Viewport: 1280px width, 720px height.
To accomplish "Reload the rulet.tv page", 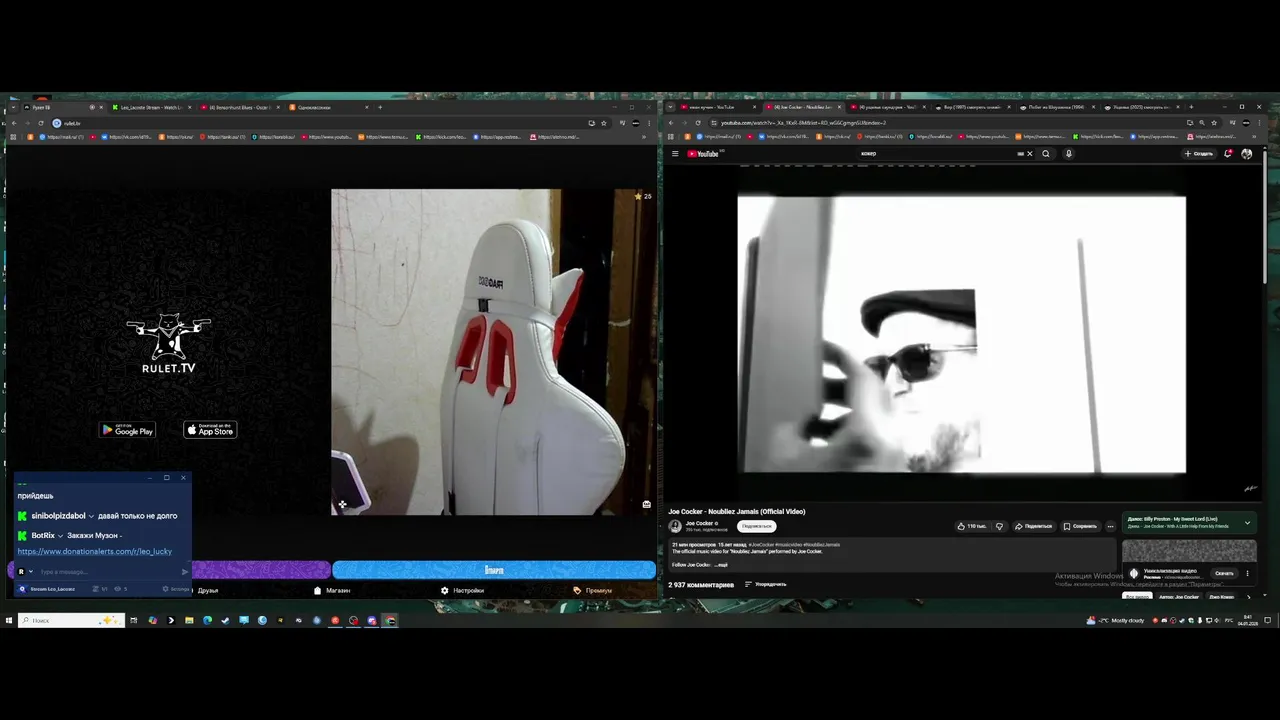I will (40, 123).
